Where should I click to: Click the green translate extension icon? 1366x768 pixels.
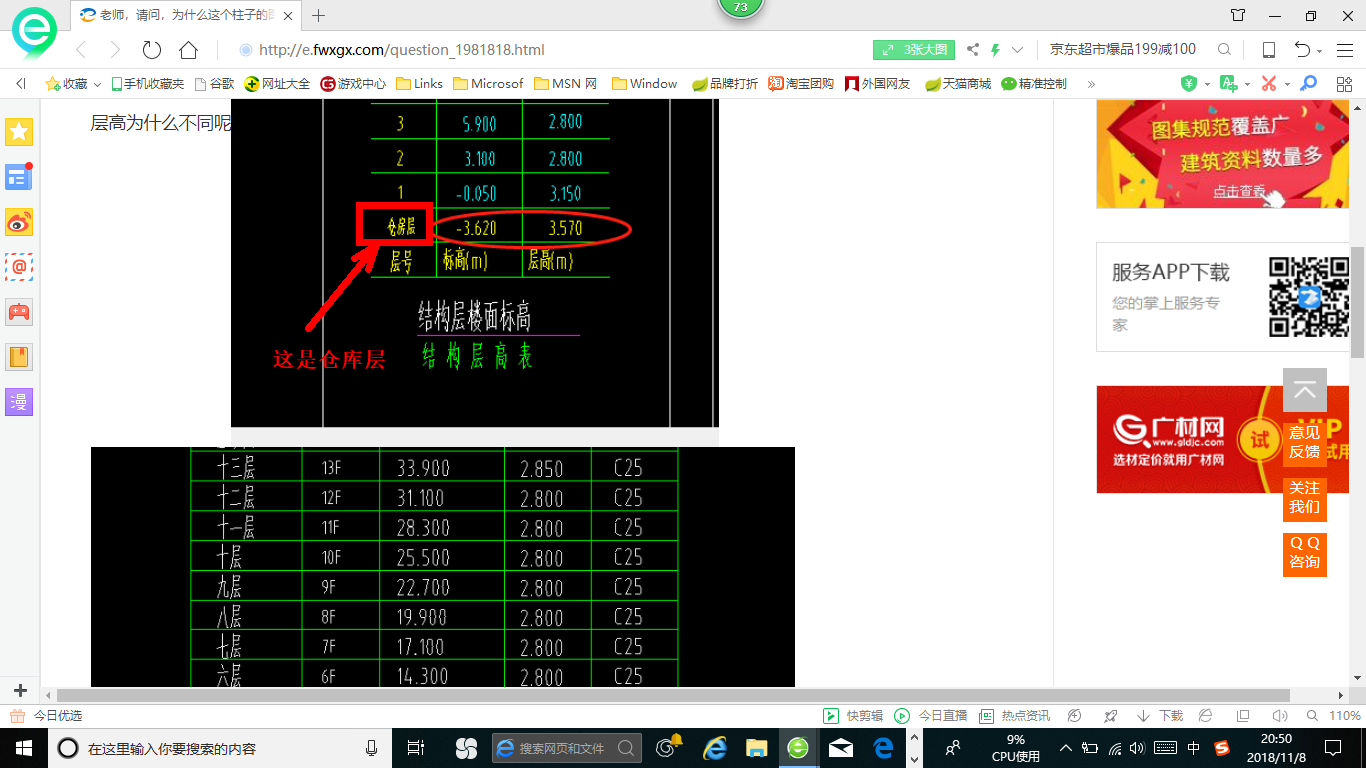tap(1228, 84)
